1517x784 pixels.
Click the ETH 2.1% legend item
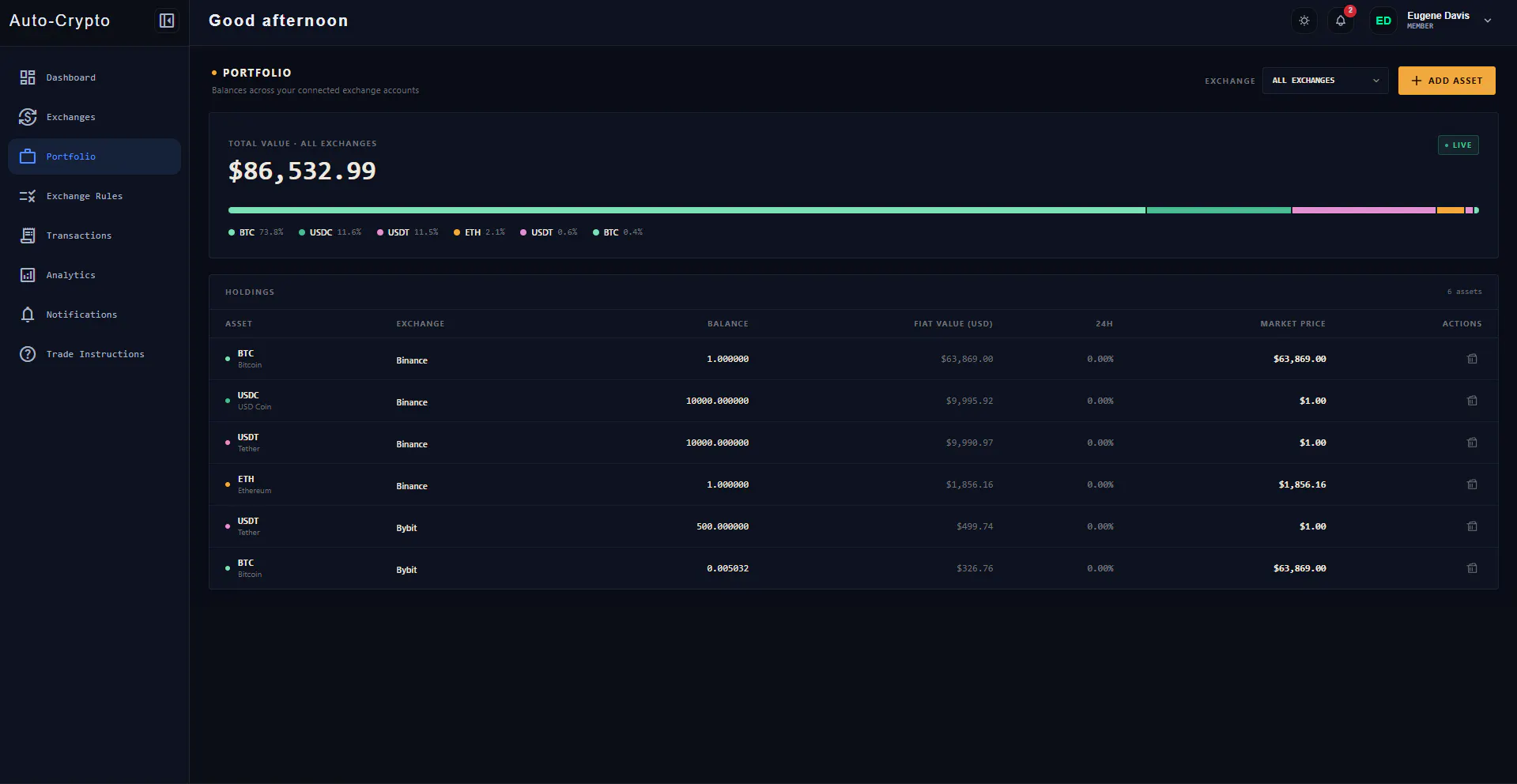(479, 232)
